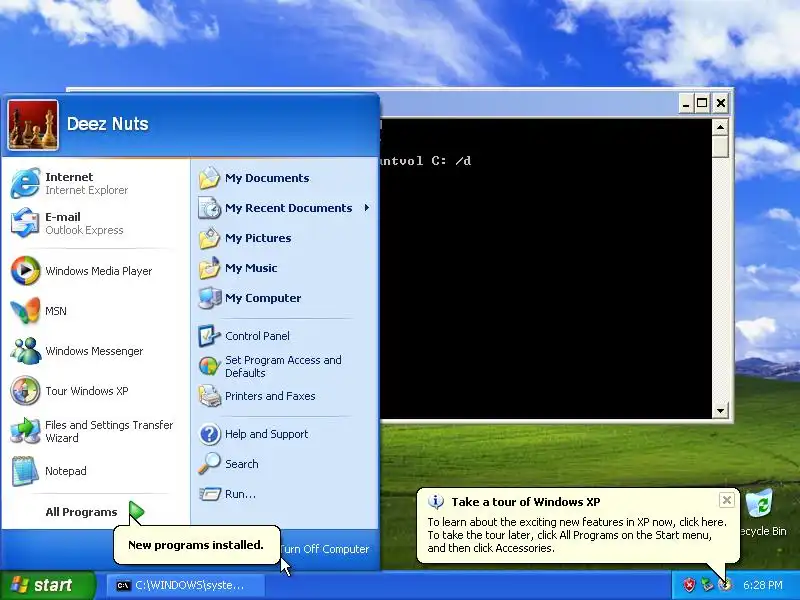Close the command prompt window
The width and height of the screenshot is (800, 600).
720,103
